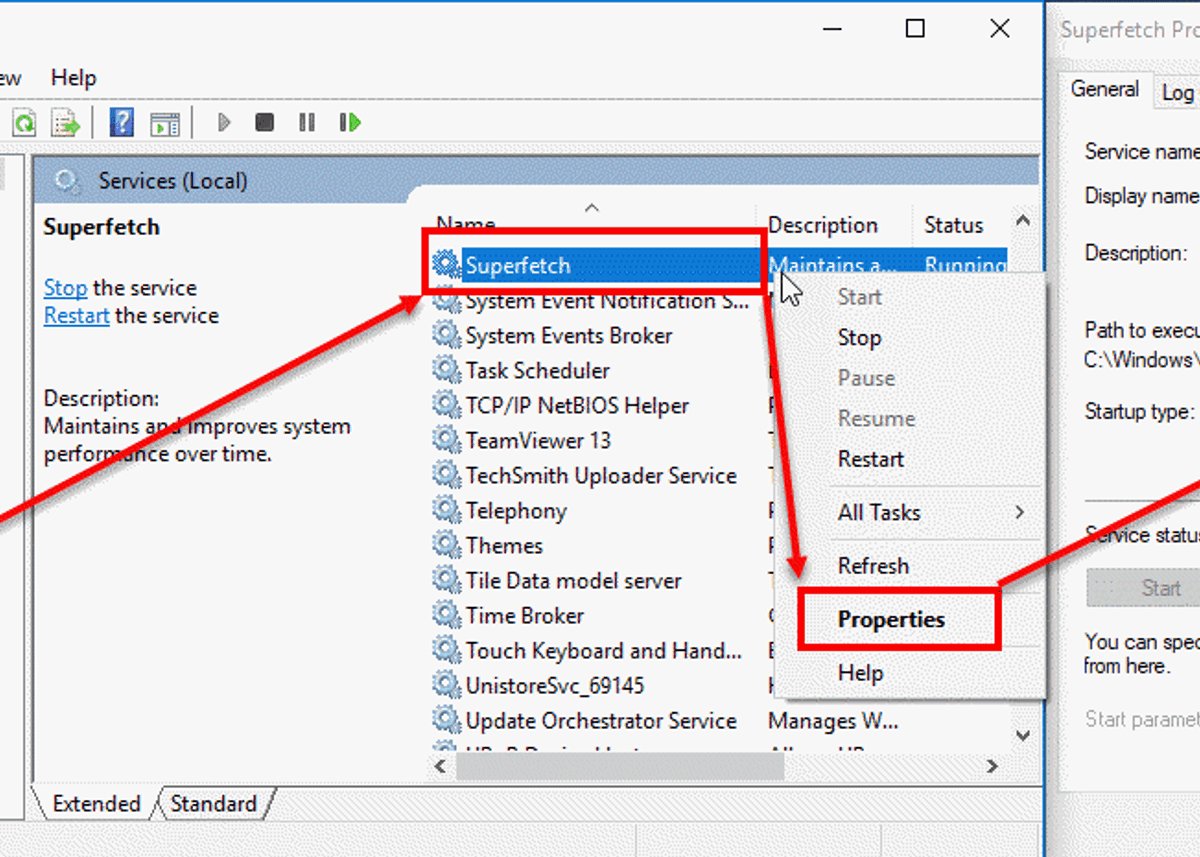
Task: Choose Help in the context menu
Action: (860, 673)
